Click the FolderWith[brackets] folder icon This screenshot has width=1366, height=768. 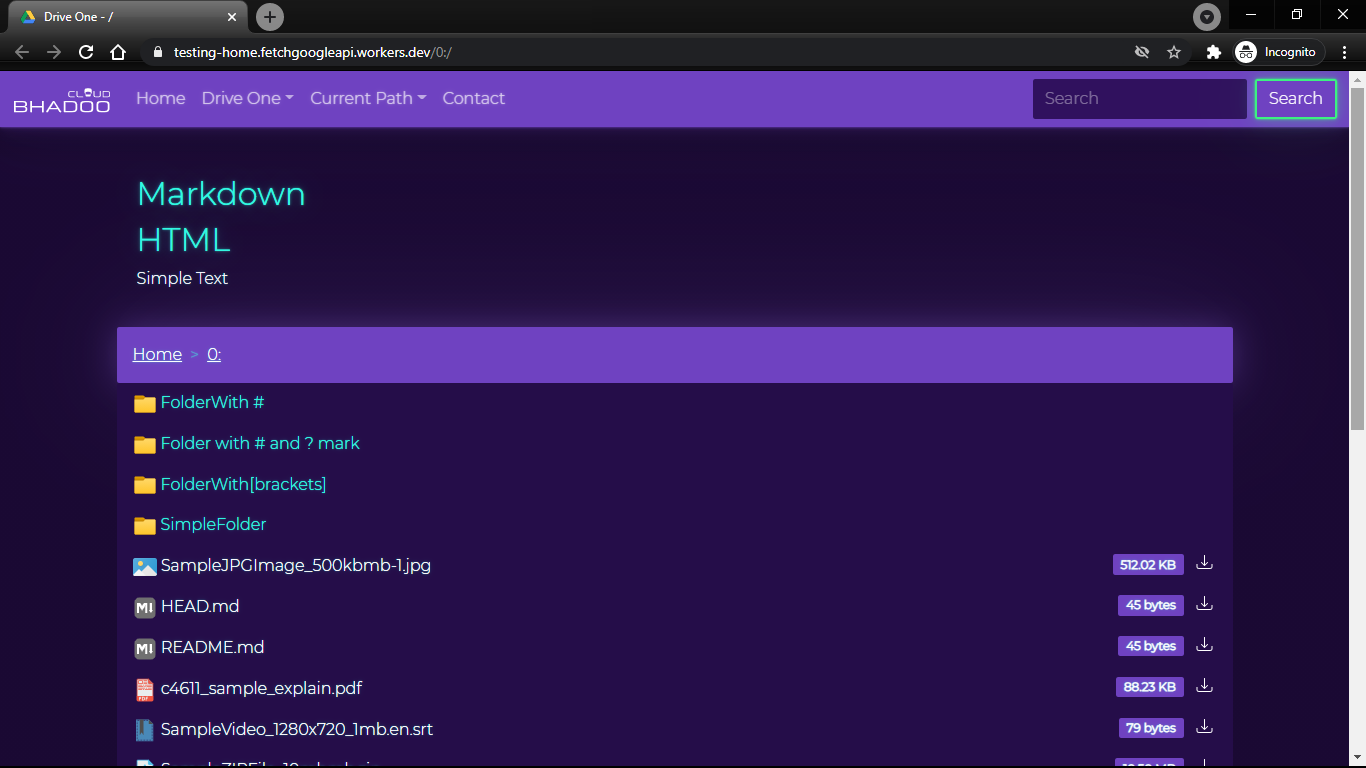[x=145, y=485]
